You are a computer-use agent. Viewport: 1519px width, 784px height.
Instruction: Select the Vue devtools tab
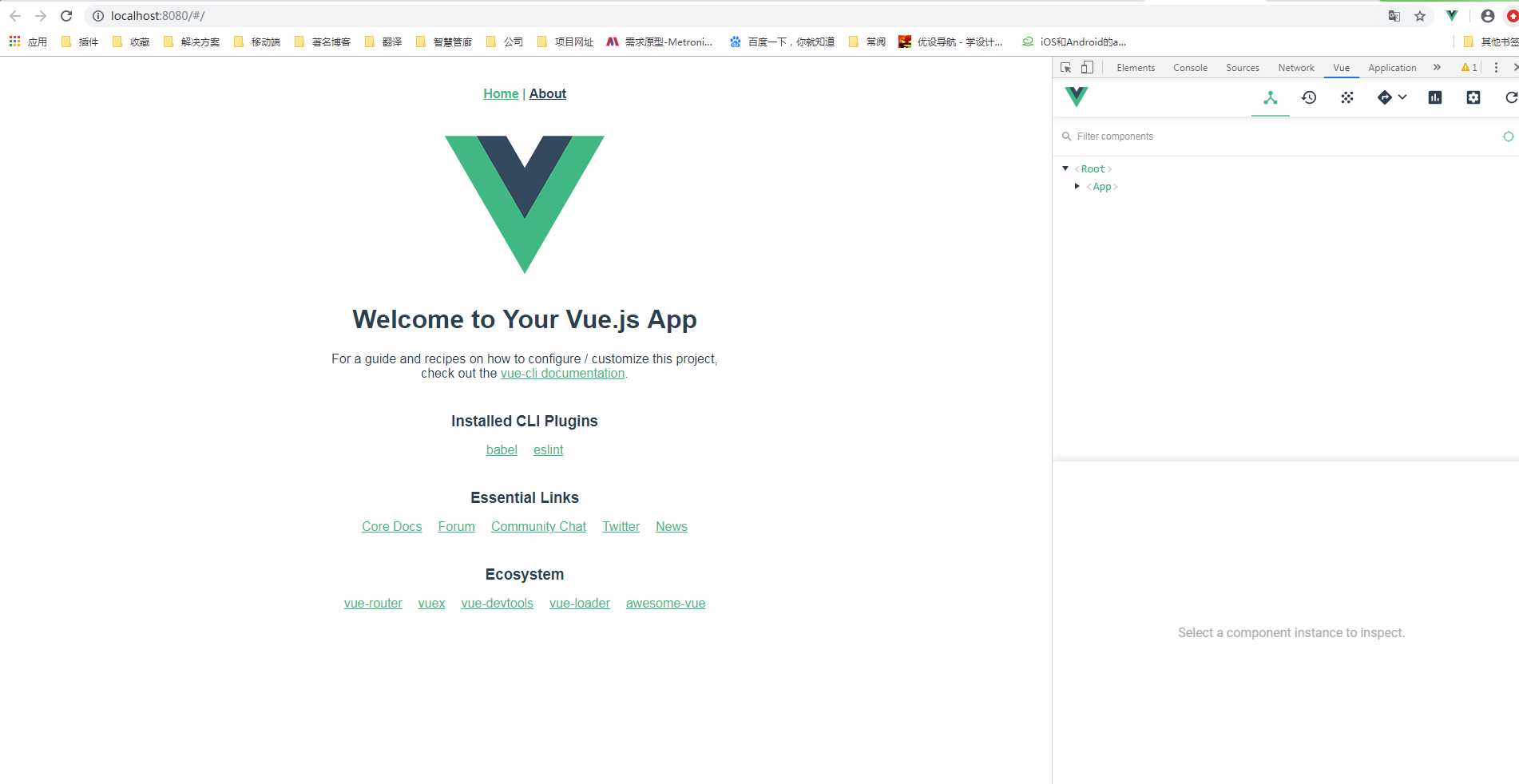tap(1341, 68)
